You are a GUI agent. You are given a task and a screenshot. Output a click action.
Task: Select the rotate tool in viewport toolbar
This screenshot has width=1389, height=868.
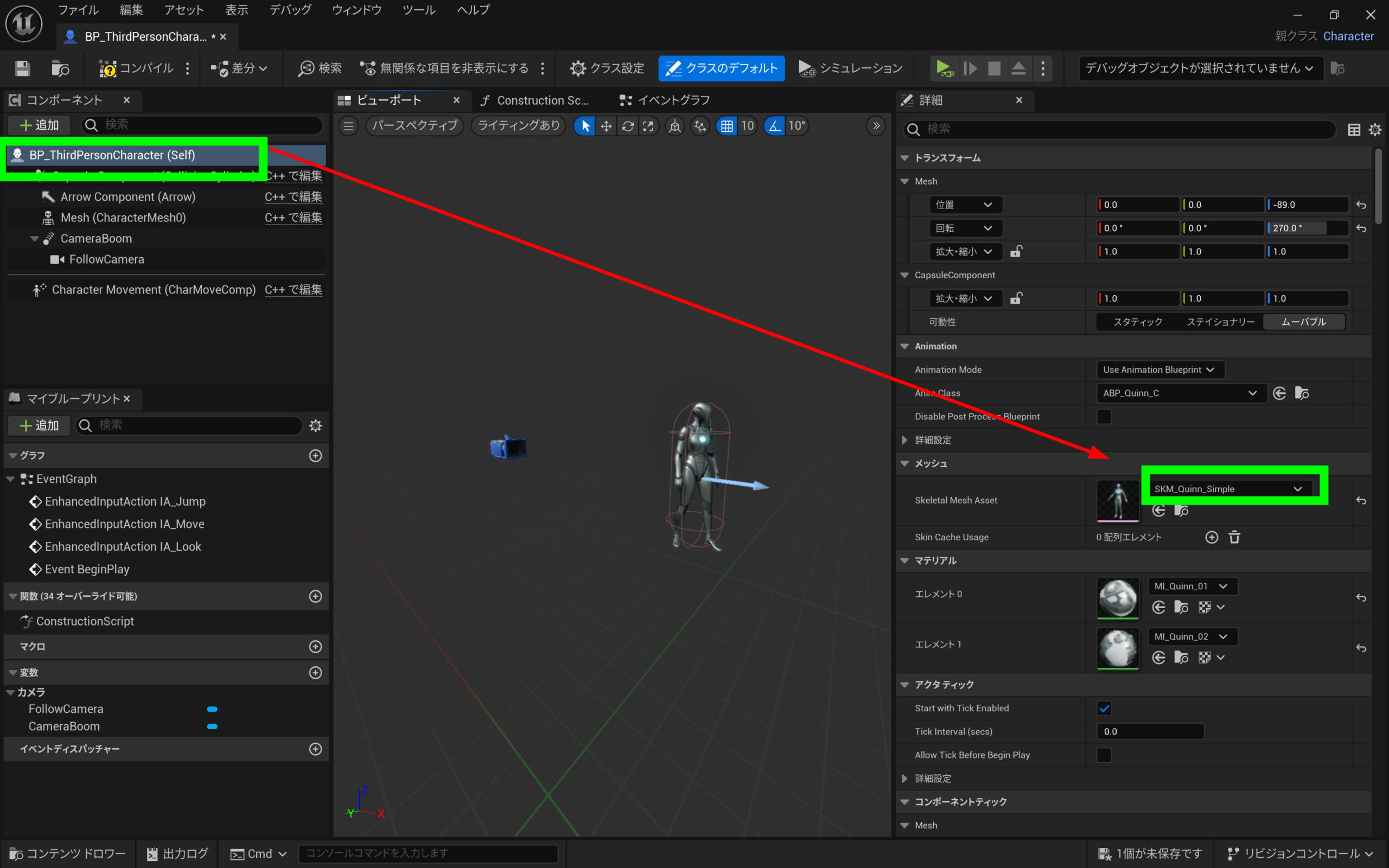(x=627, y=126)
